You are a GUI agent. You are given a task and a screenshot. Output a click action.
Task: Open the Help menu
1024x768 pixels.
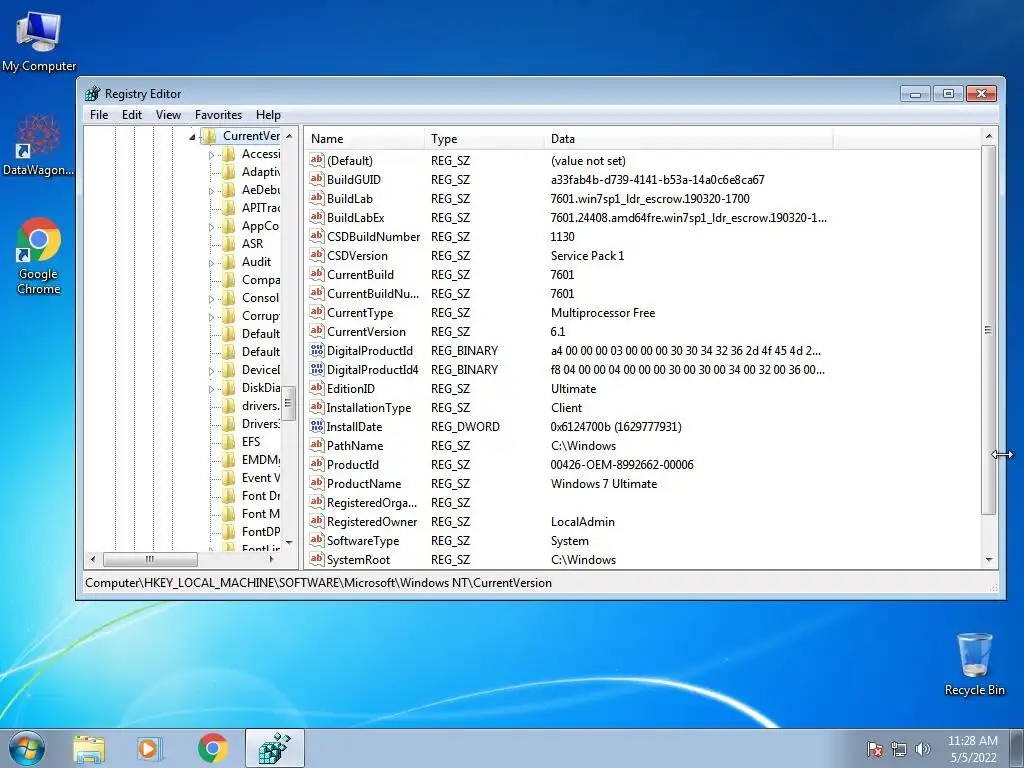pyautogui.click(x=268, y=115)
